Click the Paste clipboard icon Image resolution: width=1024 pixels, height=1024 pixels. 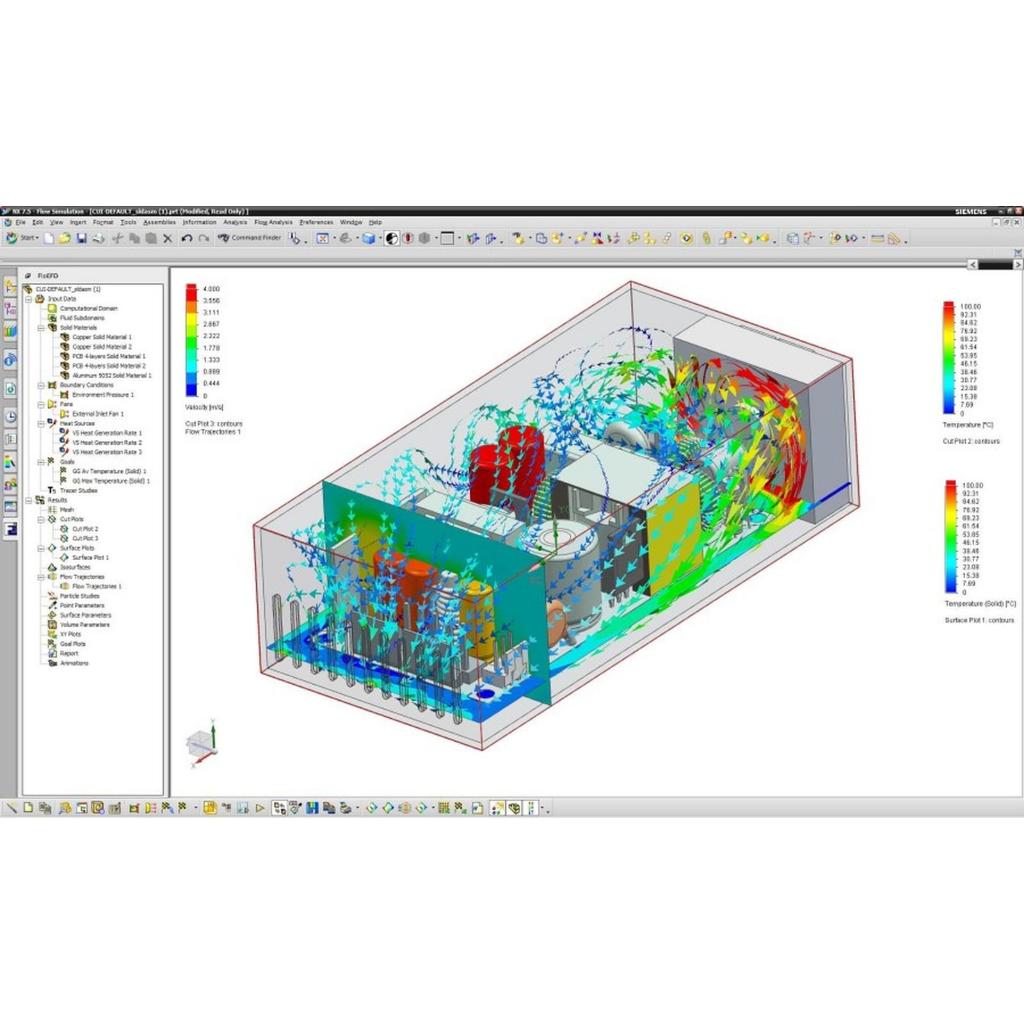(151, 238)
